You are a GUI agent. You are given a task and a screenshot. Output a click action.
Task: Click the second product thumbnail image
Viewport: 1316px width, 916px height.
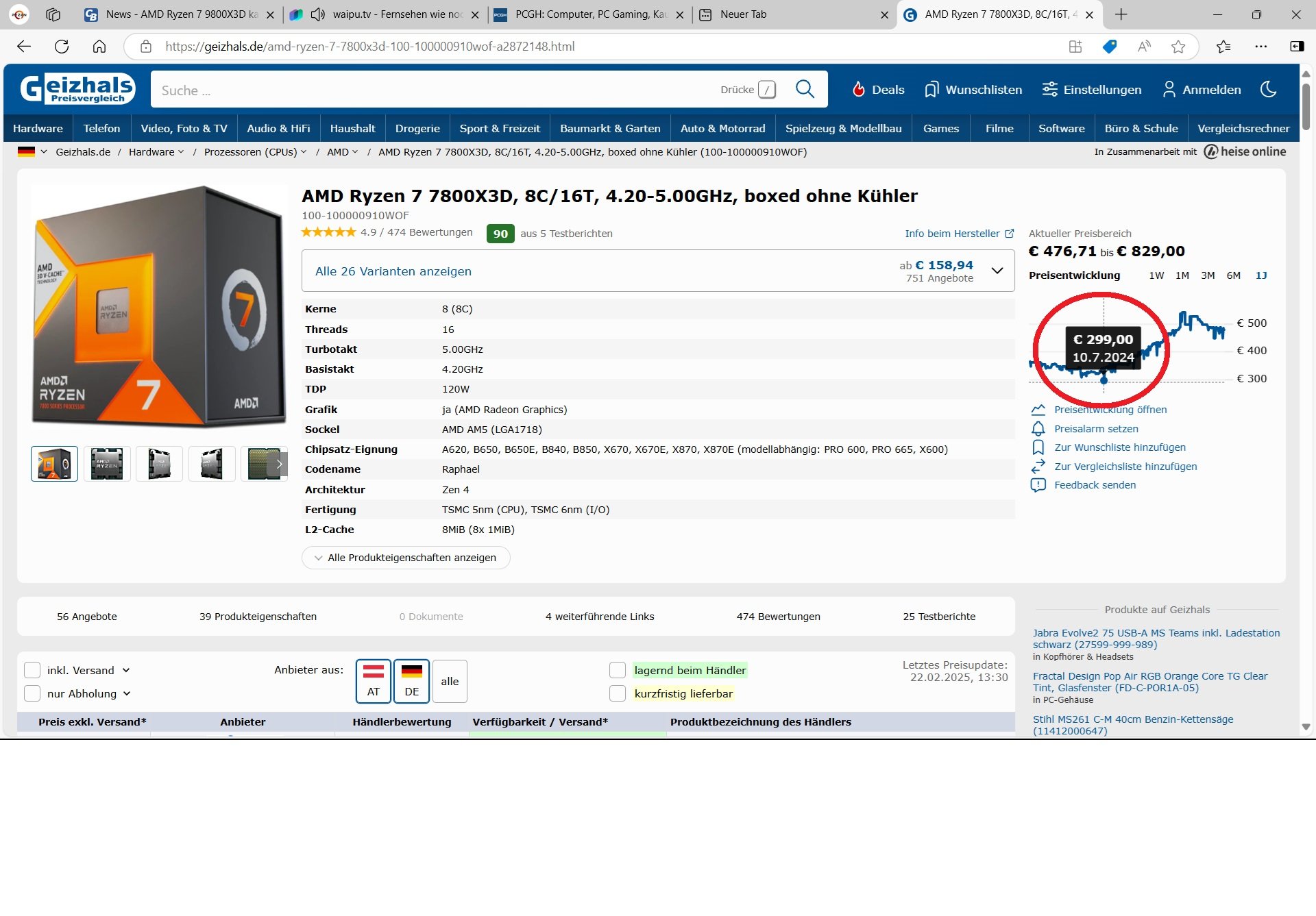point(107,464)
